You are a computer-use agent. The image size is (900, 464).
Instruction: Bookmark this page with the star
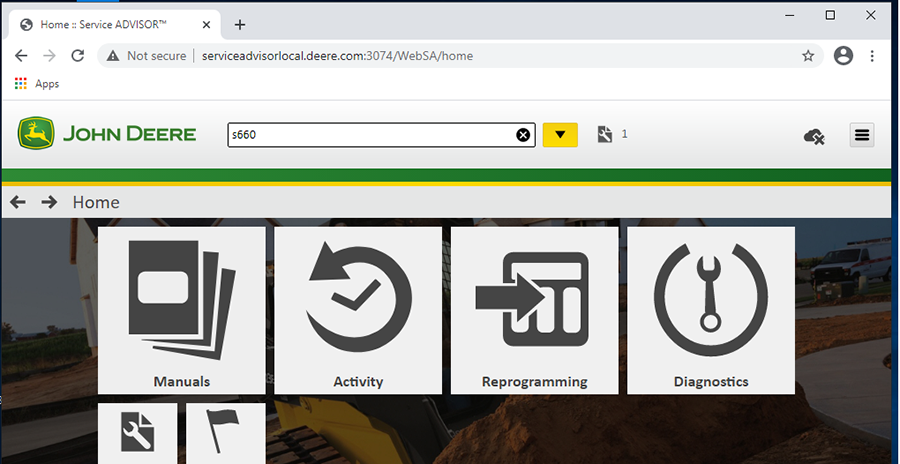[808, 56]
